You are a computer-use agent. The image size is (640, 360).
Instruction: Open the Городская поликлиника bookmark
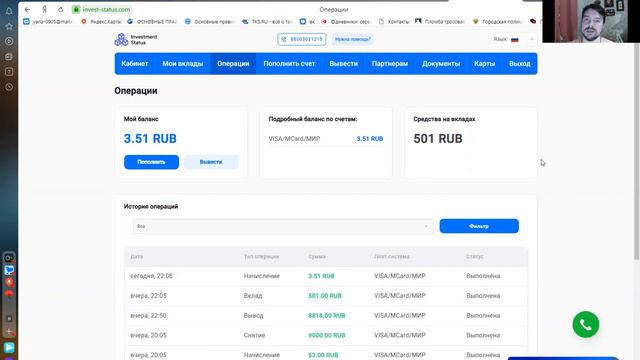coord(498,22)
